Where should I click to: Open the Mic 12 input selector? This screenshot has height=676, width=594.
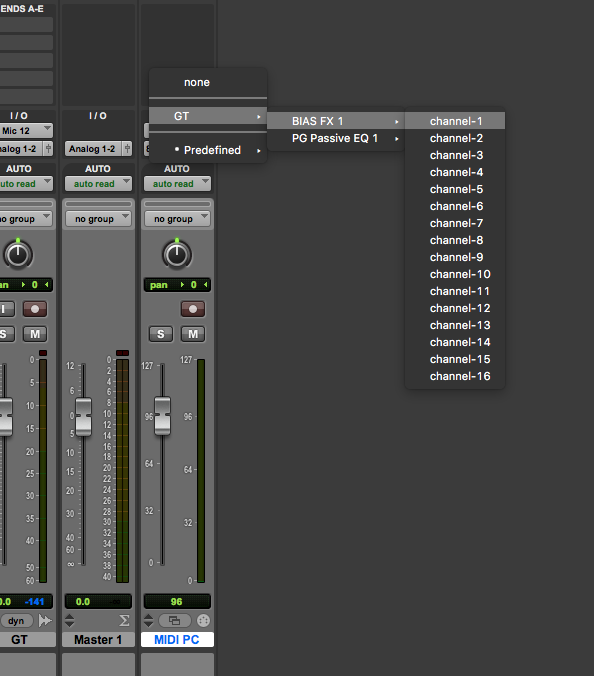pyautogui.click(x=26, y=131)
